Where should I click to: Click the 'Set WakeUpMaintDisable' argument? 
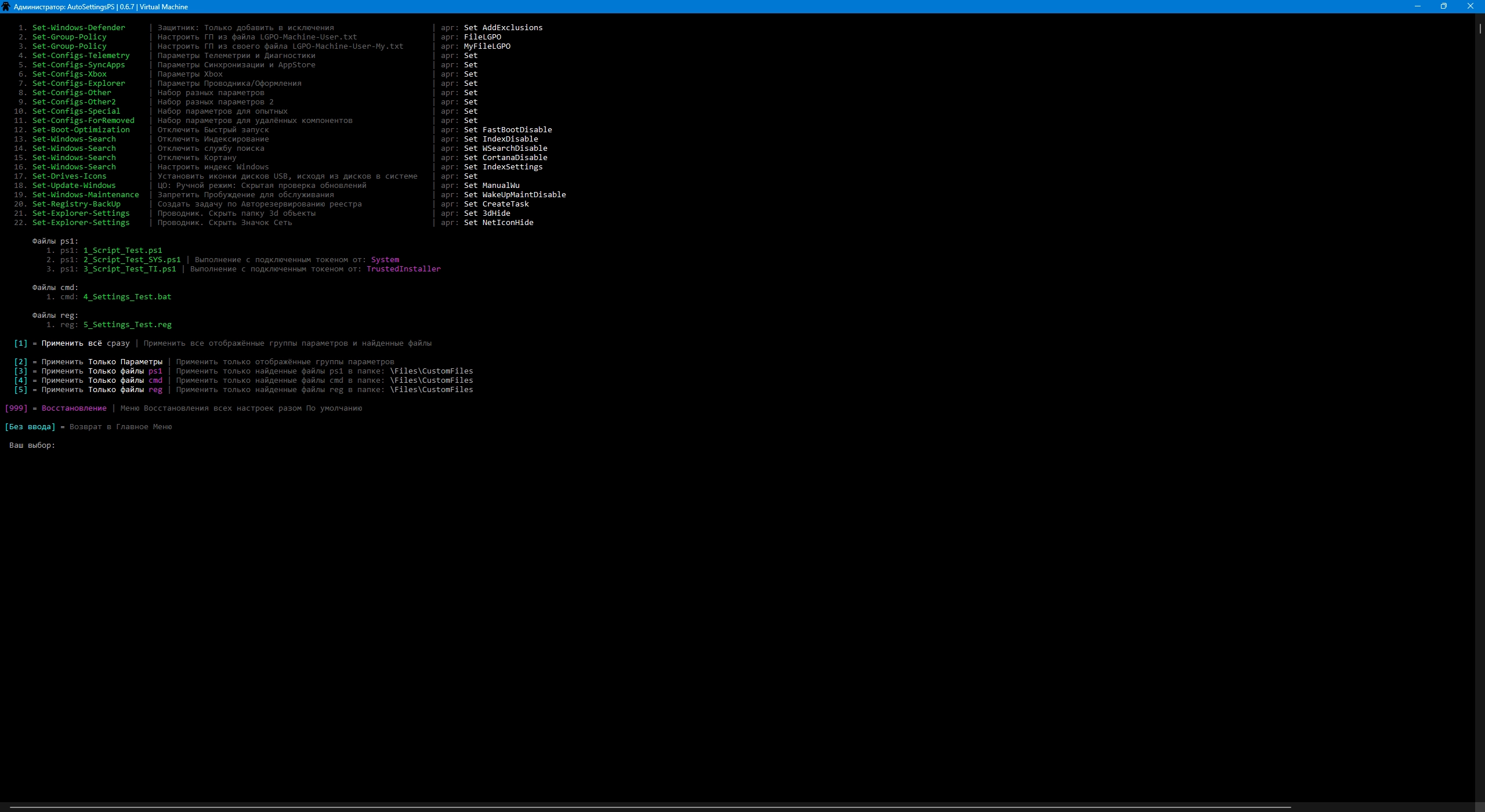click(x=515, y=195)
